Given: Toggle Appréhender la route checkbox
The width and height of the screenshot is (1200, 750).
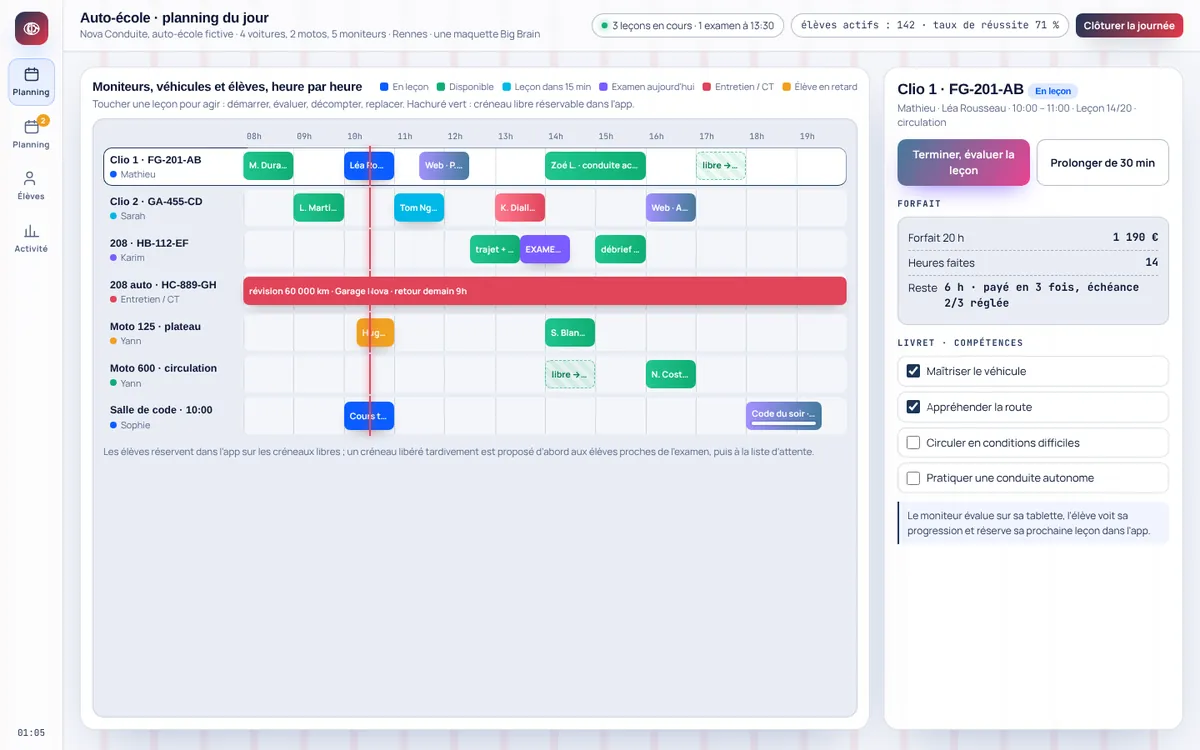Looking at the screenshot, I should [913, 407].
